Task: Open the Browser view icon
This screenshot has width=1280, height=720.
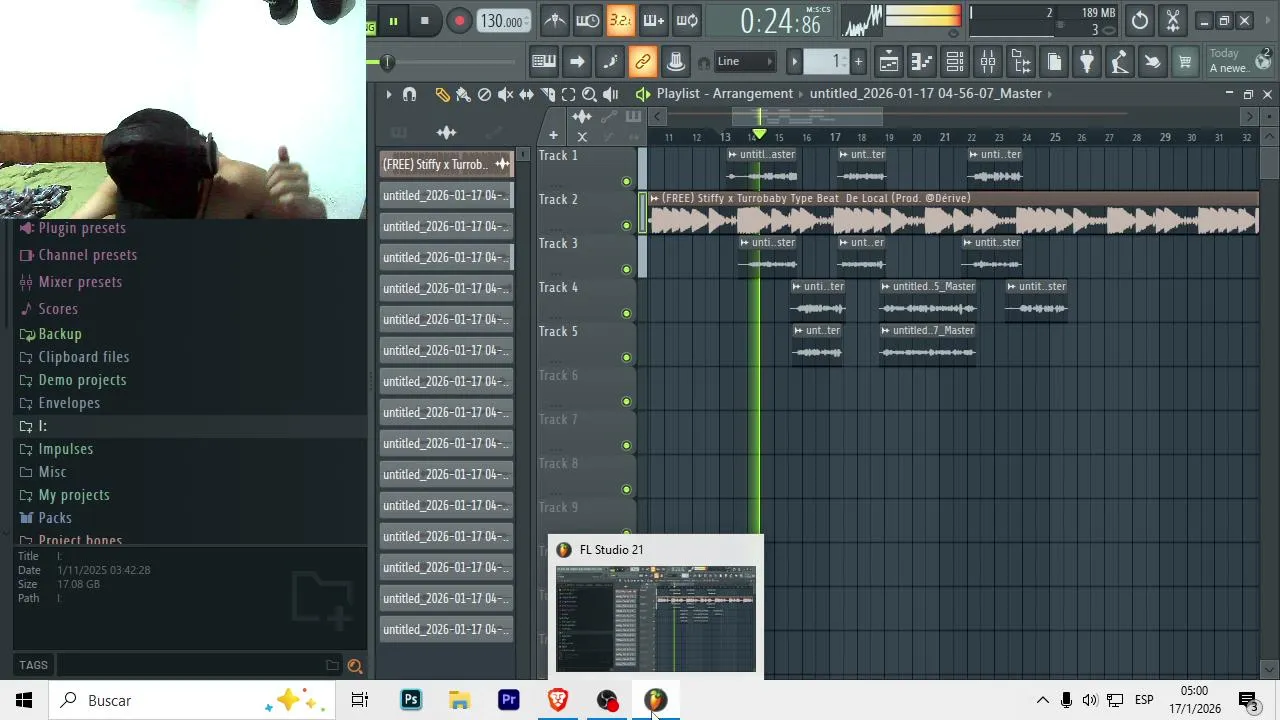Action: point(1021,62)
